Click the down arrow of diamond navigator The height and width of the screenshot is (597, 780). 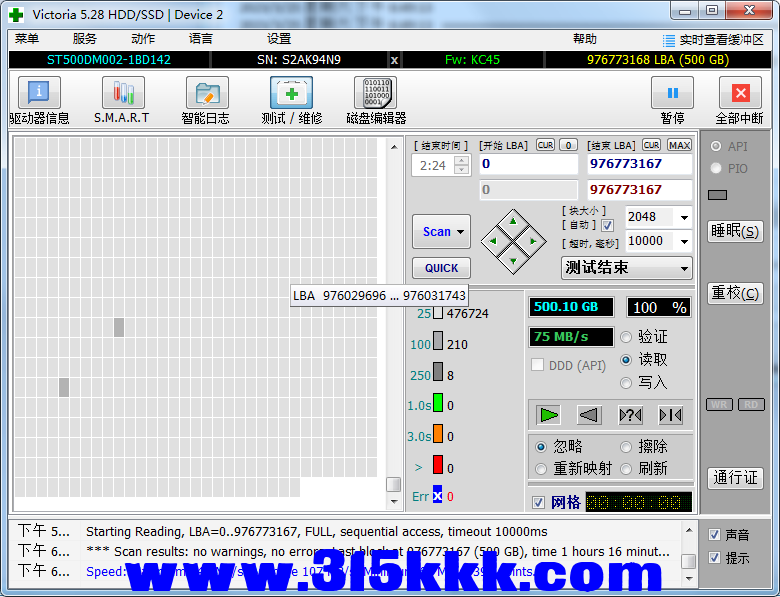(x=513, y=261)
